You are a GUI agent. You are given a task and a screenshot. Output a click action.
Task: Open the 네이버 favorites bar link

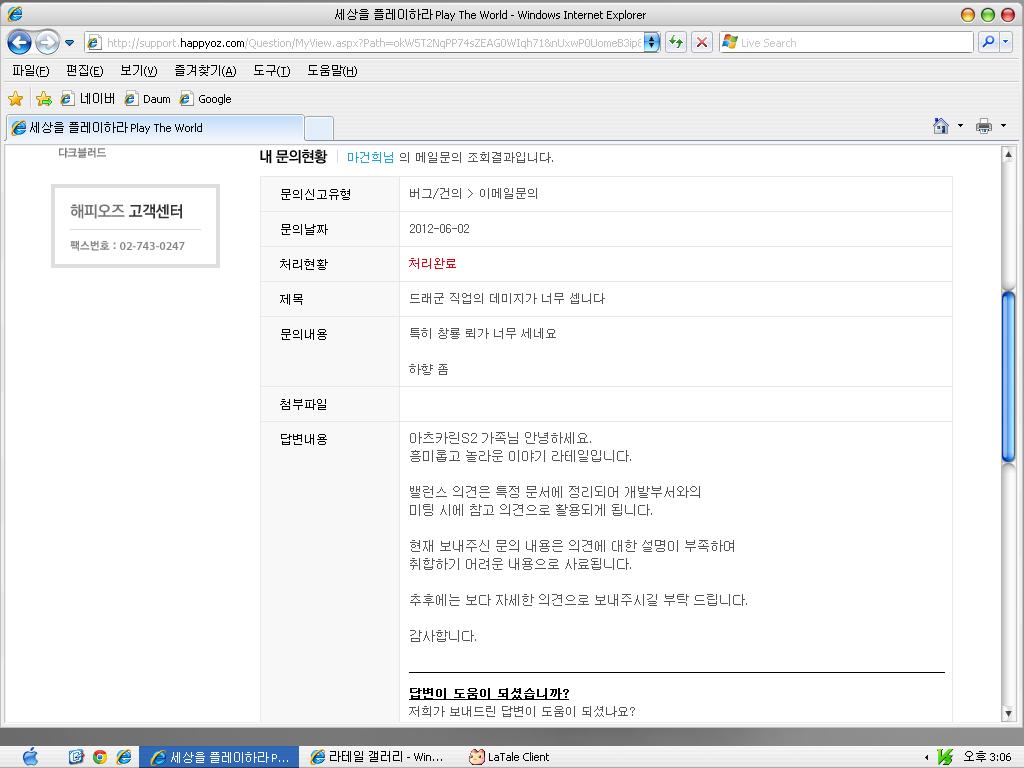[88, 99]
